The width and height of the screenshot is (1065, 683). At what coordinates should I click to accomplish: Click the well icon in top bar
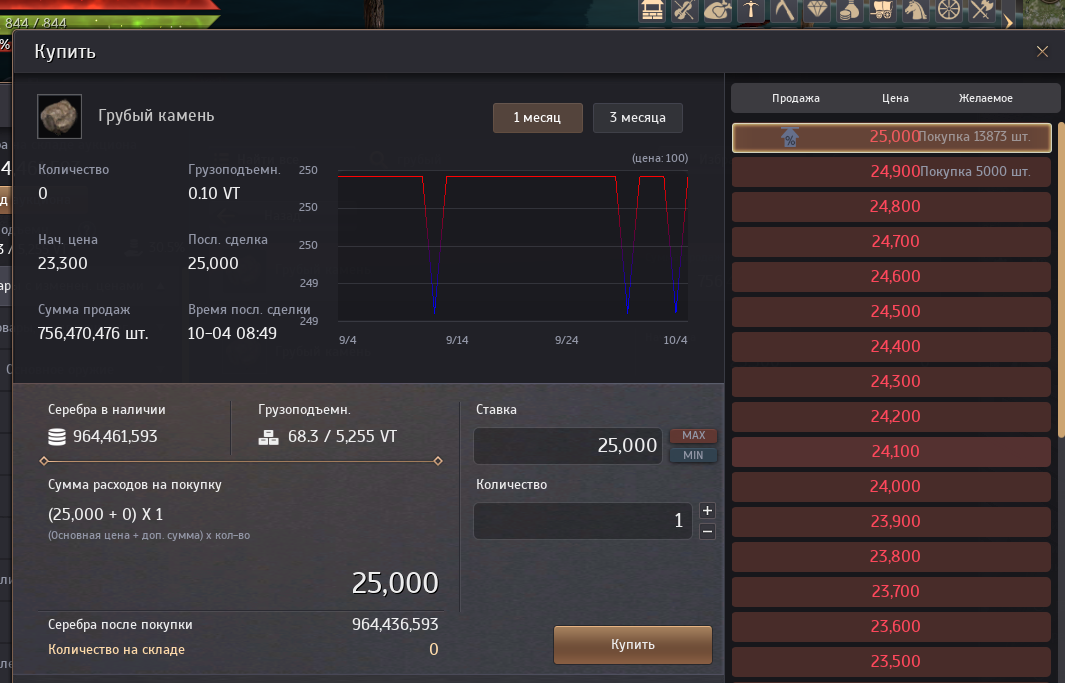(x=653, y=10)
